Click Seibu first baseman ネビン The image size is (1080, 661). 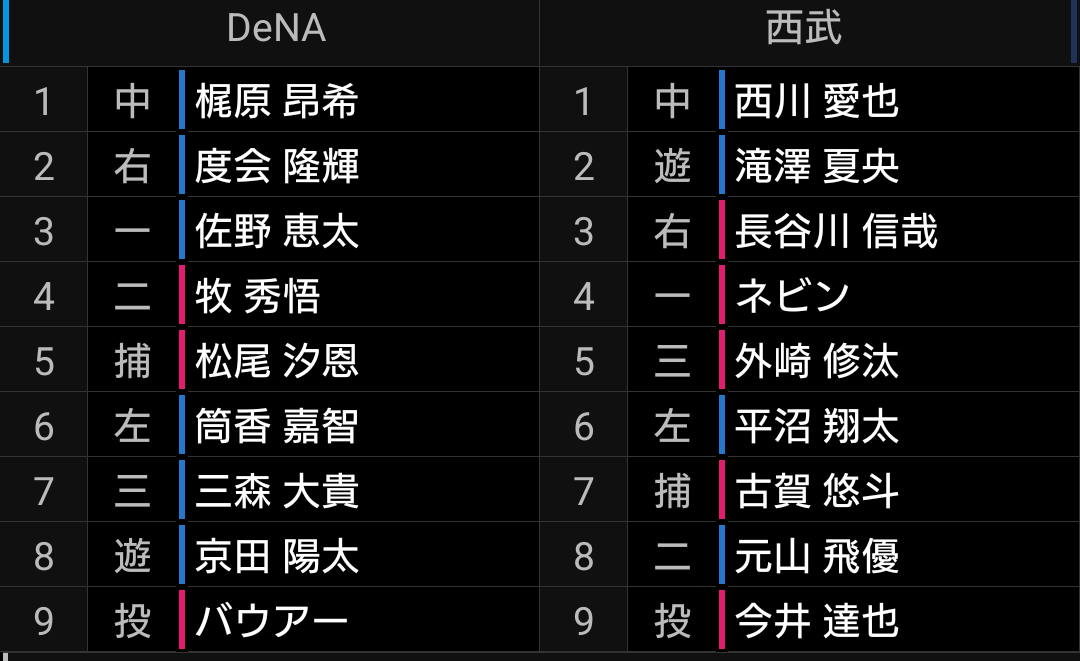tap(792, 296)
